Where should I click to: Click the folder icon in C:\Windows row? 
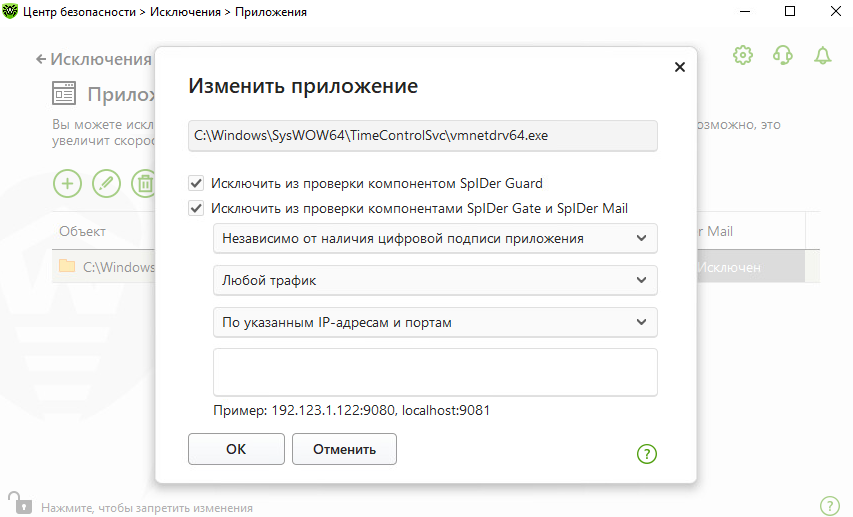click(67, 266)
